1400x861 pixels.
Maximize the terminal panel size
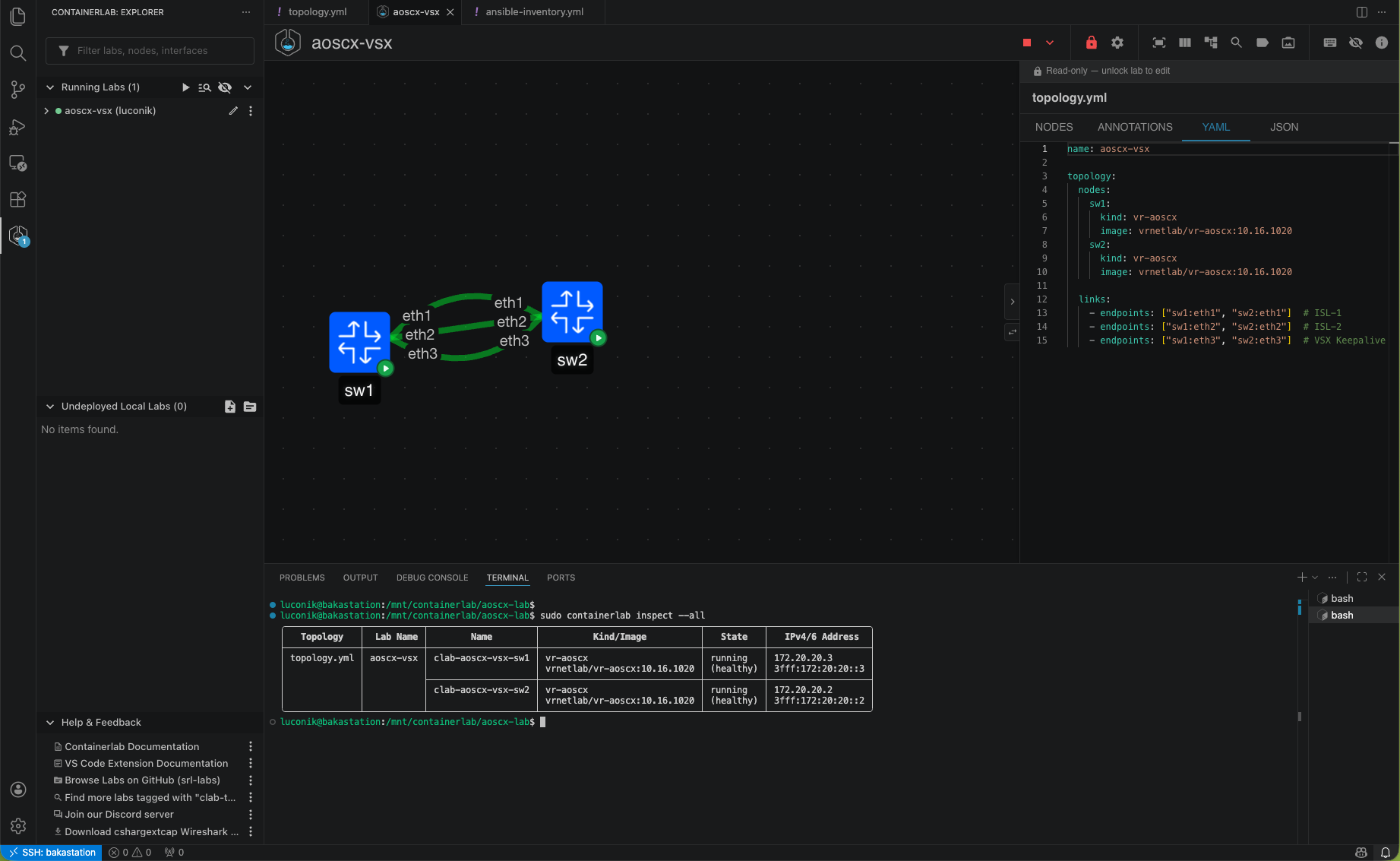click(1362, 578)
